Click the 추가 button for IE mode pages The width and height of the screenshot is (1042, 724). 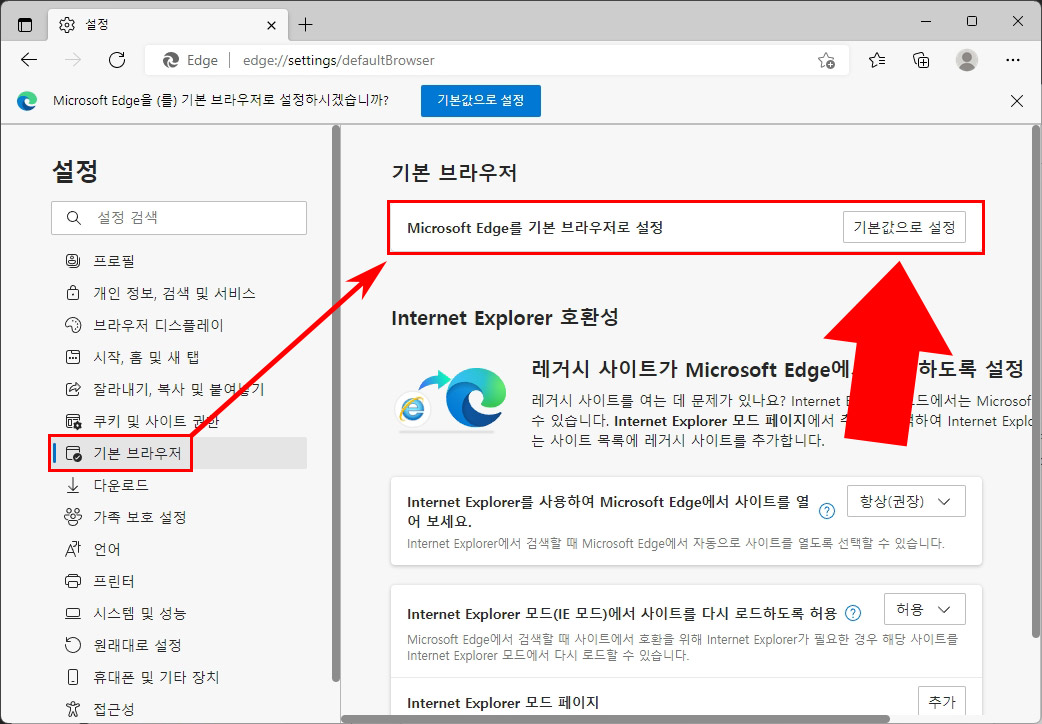940,702
